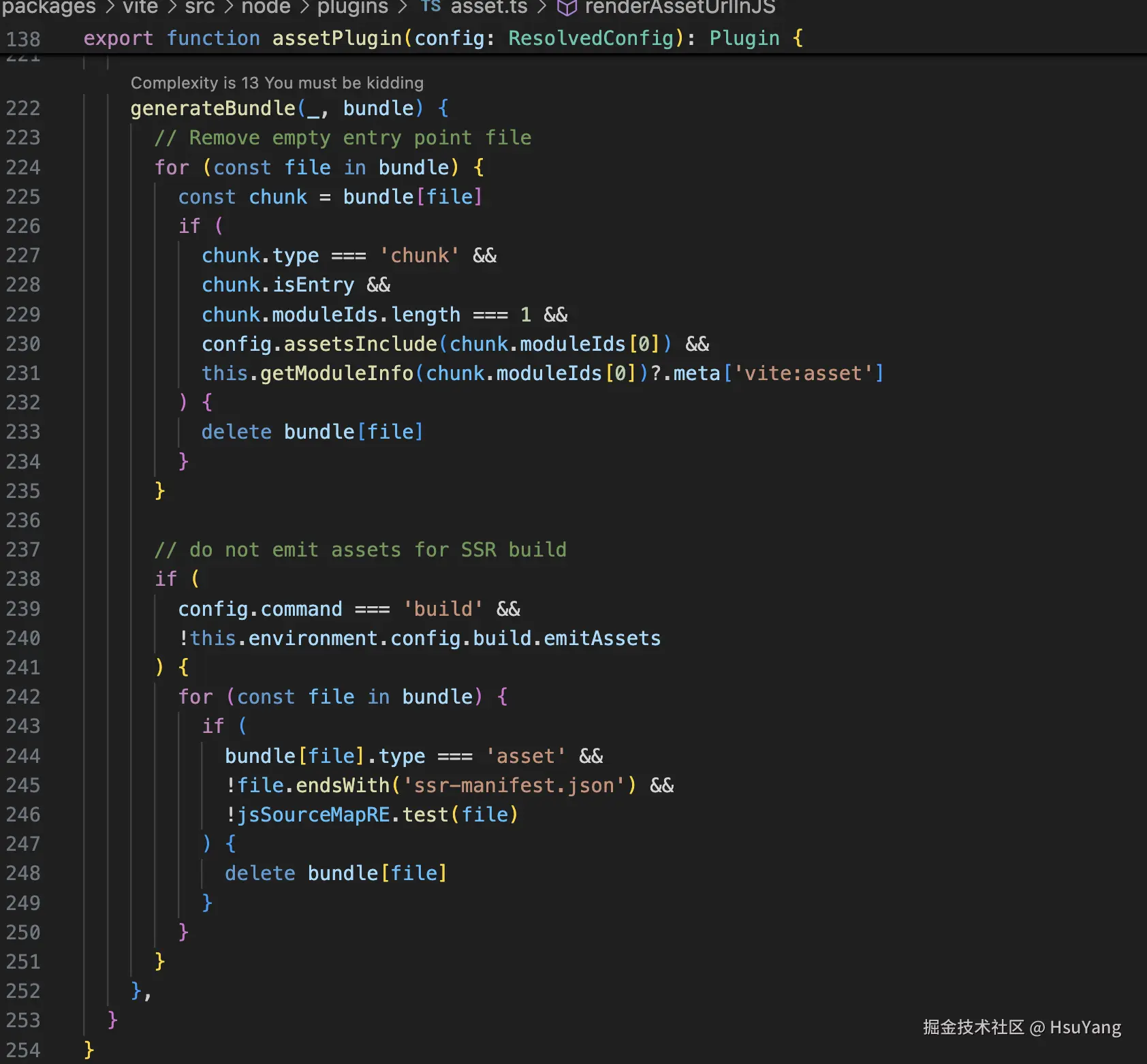This screenshot has height=1064, width=1147.
Task: Click line number 232 in the gutter
Action: (23, 403)
